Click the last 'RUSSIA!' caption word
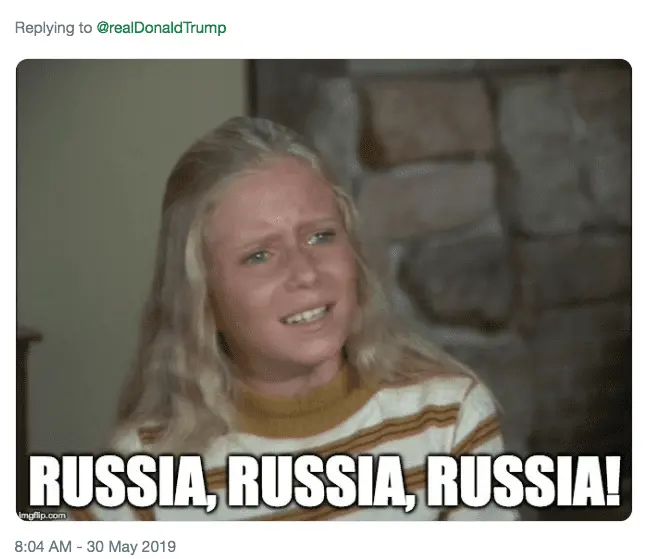Image resolution: width=646 pixels, height=559 pixels. [x=523, y=480]
